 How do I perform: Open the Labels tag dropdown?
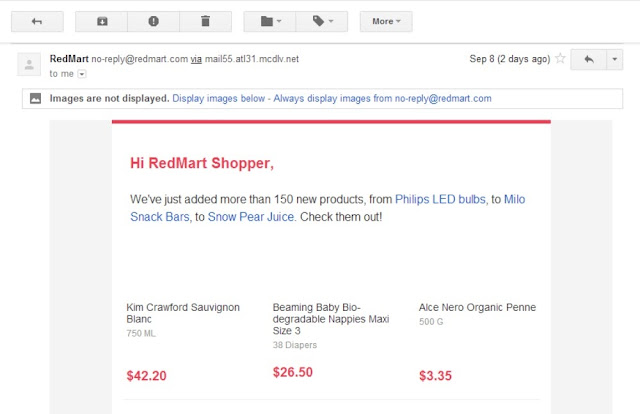click(322, 21)
